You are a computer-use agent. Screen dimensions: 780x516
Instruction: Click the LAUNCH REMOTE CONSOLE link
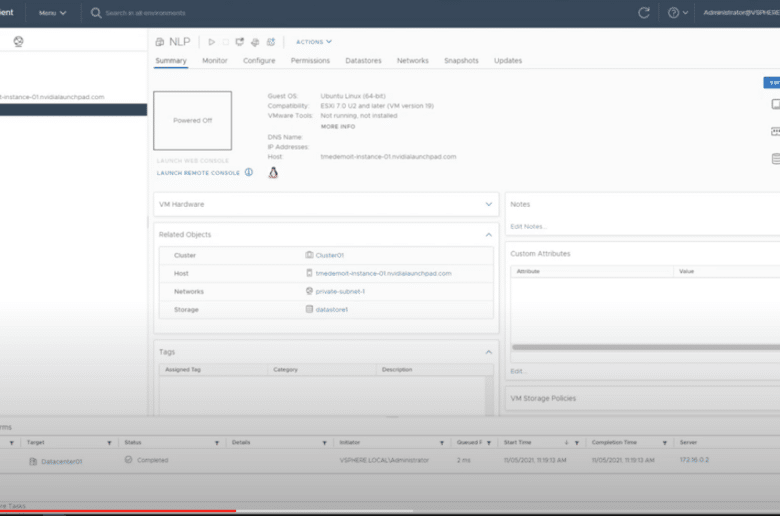point(198,173)
